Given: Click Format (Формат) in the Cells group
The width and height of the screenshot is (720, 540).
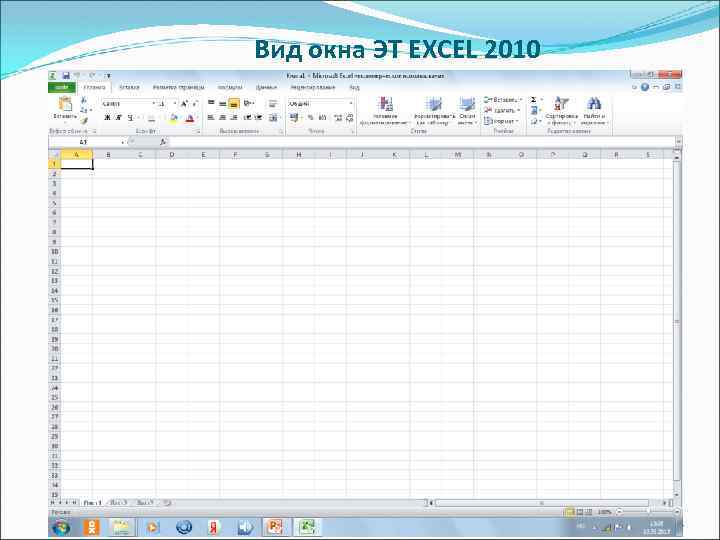Looking at the screenshot, I should pyautogui.click(x=501, y=122).
